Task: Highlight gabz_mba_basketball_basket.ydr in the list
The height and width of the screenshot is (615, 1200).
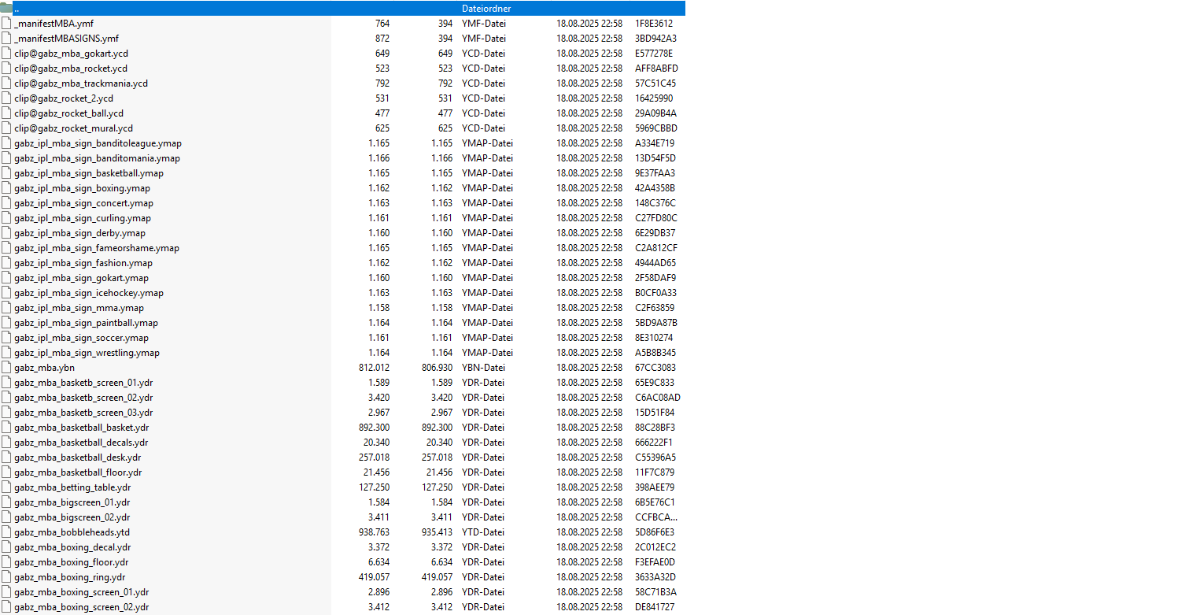Action: 81,428
